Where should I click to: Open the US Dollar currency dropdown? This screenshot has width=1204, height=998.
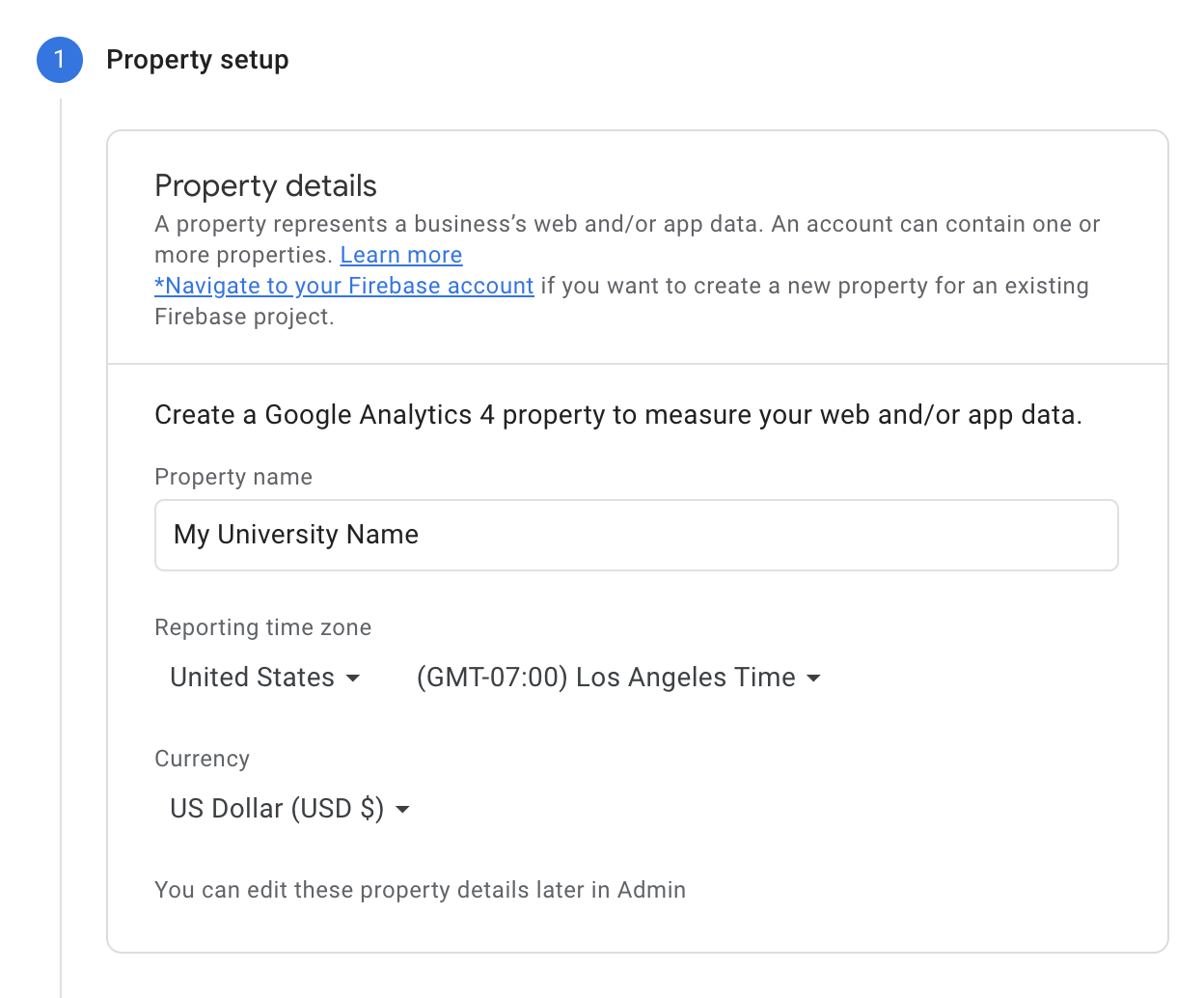click(x=290, y=809)
